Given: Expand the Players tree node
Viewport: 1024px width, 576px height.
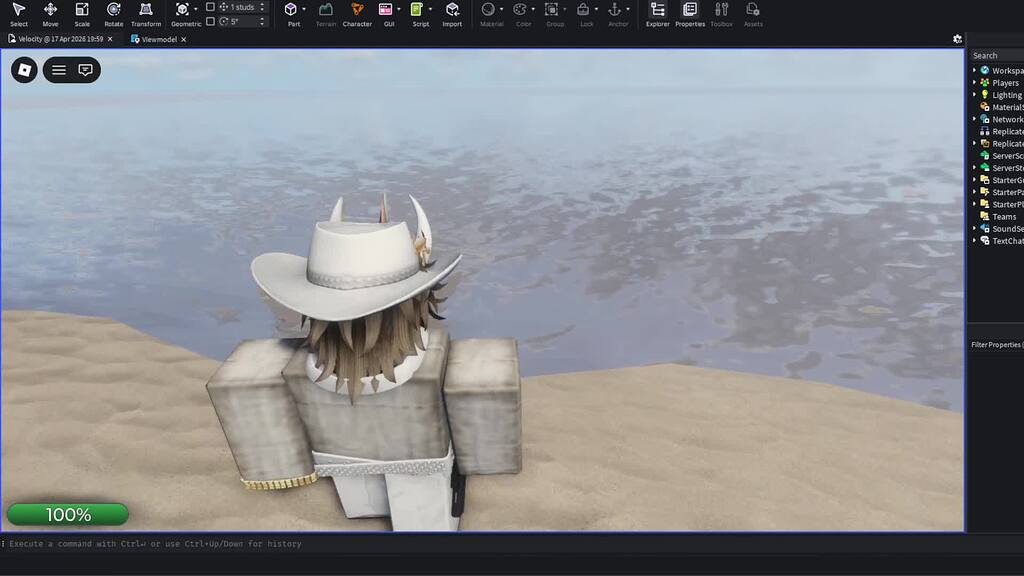Looking at the screenshot, I should [974, 82].
